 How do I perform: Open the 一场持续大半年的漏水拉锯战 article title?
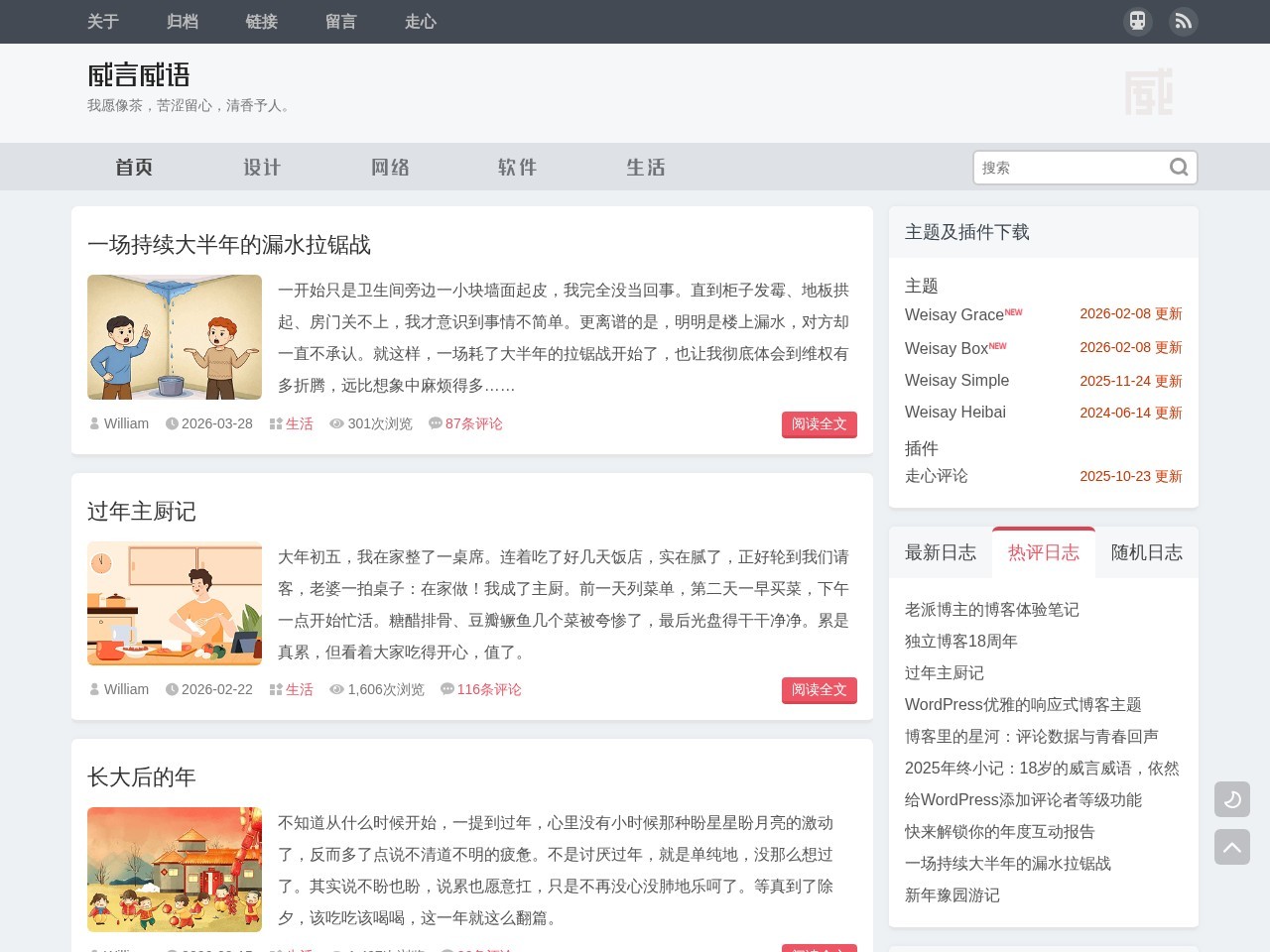tap(229, 245)
